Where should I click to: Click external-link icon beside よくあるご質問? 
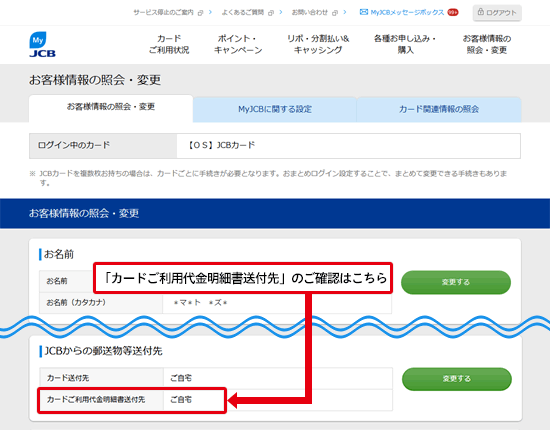(271, 13)
